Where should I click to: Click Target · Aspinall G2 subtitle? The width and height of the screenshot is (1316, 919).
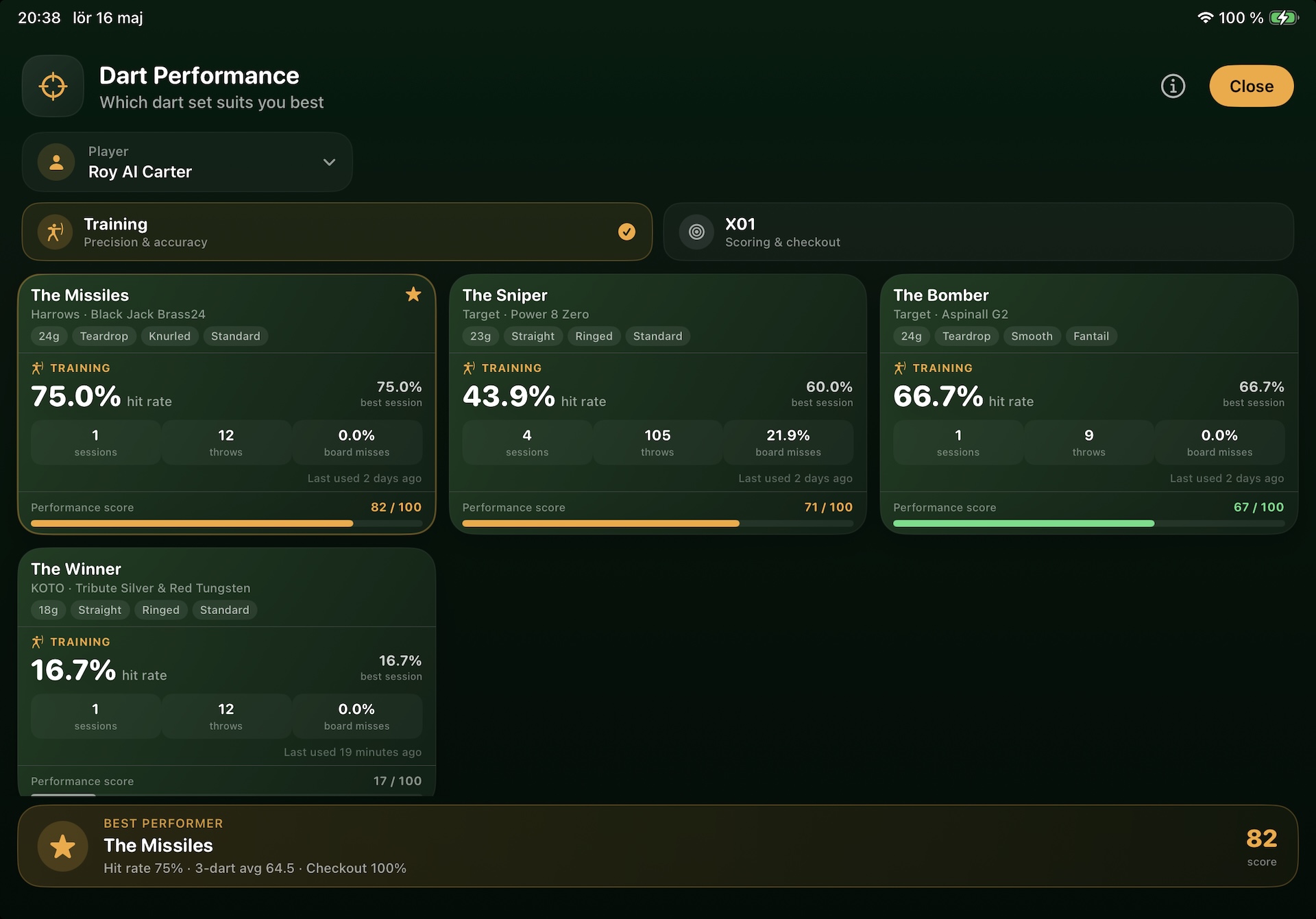tap(950, 315)
